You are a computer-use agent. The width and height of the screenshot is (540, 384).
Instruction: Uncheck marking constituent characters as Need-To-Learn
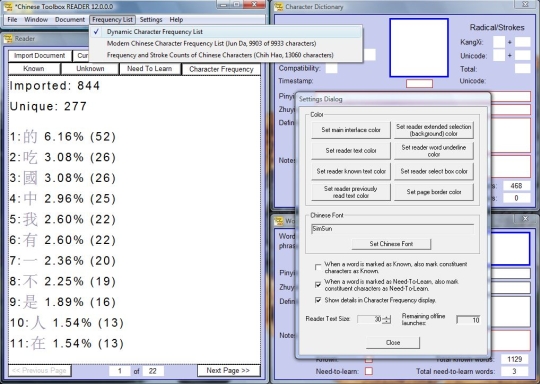pos(318,285)
